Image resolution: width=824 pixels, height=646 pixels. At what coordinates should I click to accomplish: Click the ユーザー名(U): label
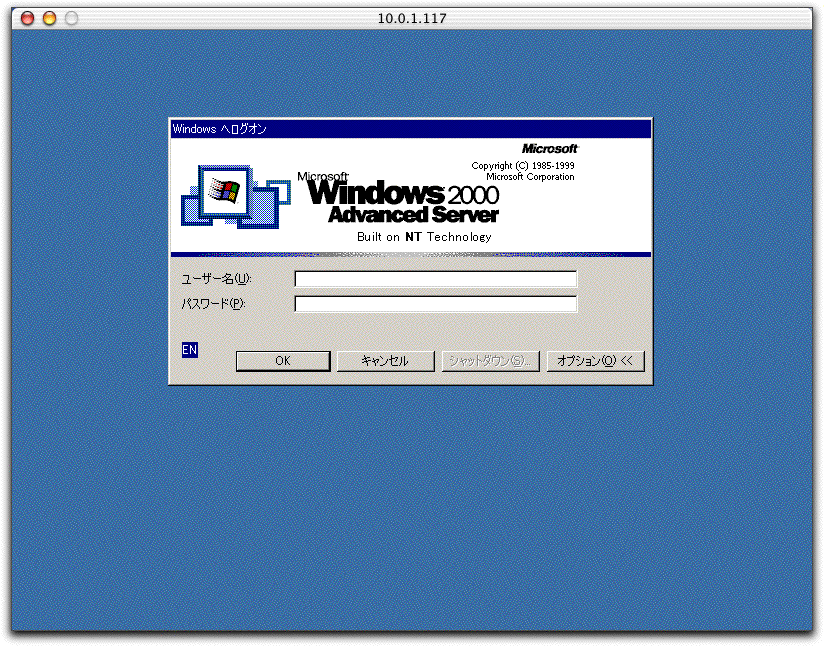tap(217, 279)
